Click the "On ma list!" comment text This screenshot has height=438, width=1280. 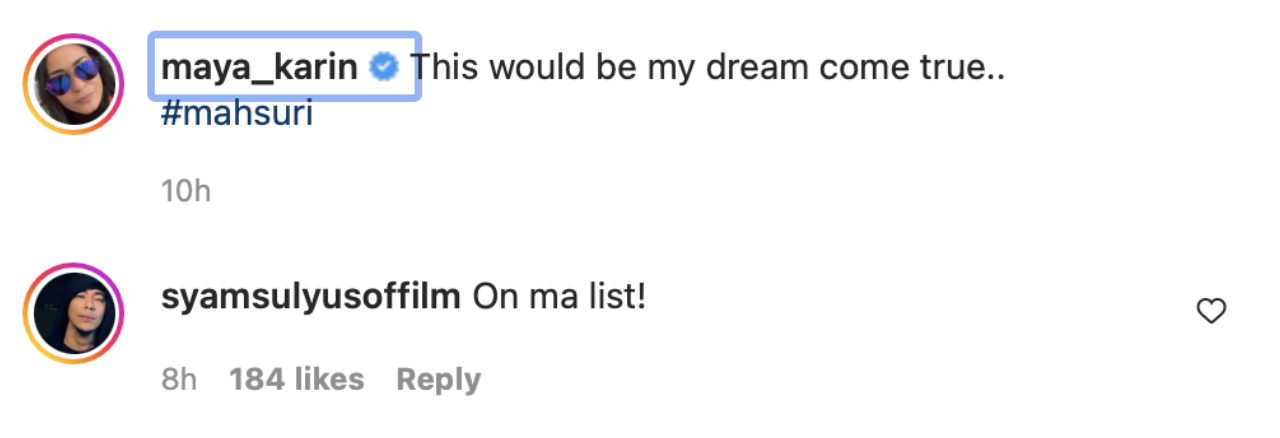point(559,296)
